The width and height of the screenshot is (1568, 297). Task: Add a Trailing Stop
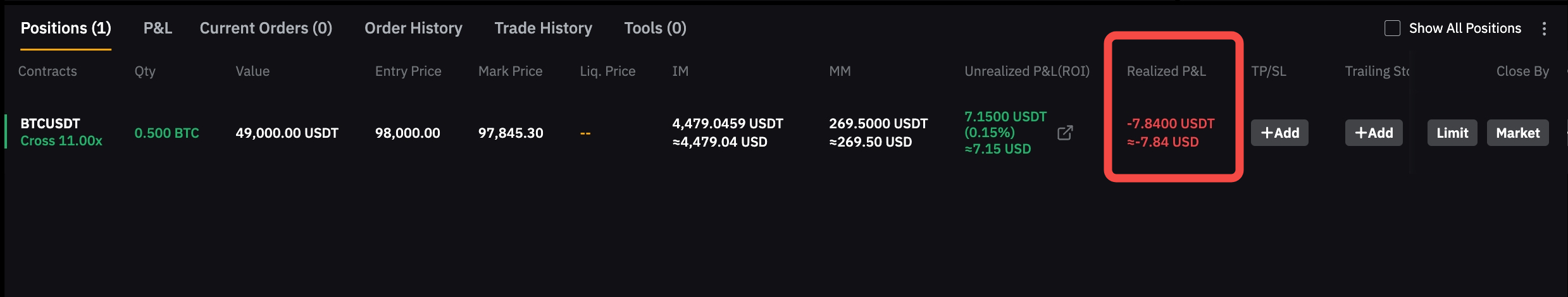pos(1373,133)
